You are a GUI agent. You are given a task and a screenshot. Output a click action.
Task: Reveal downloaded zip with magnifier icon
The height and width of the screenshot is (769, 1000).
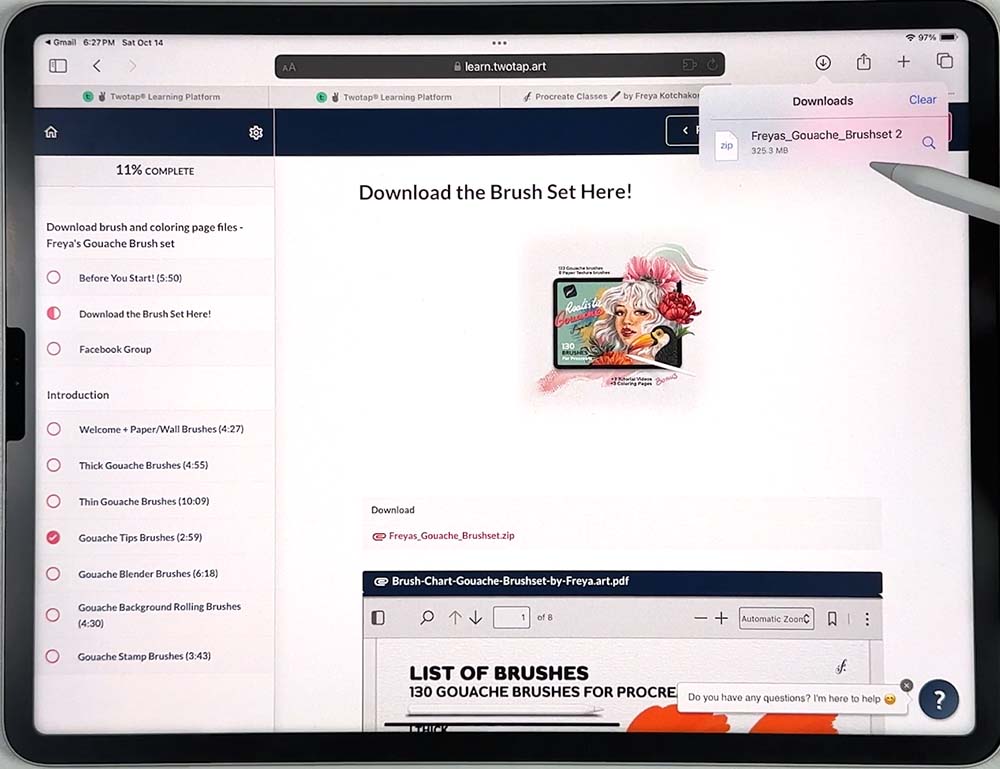pos(928,143)
